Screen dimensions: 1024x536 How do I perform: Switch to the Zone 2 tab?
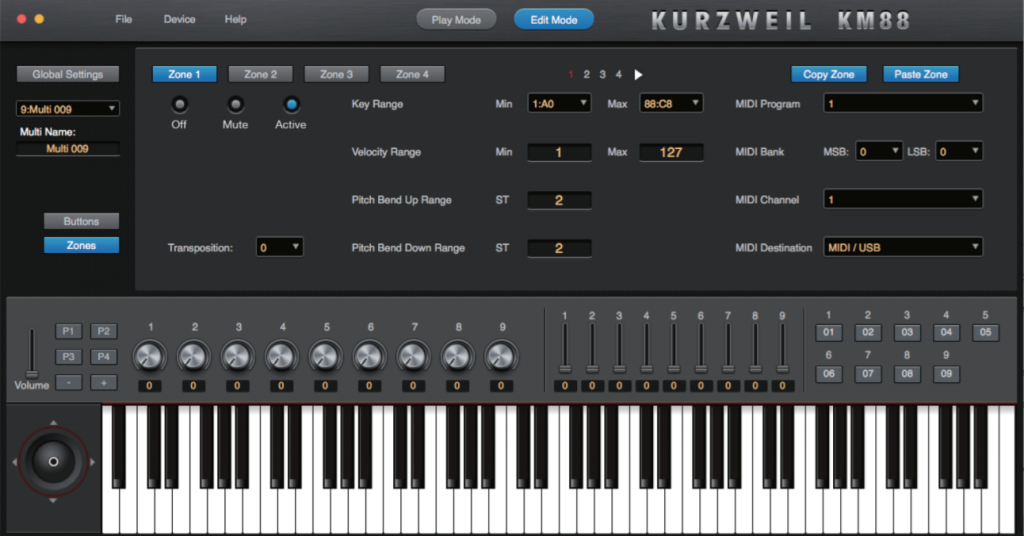pyautogui.click(x=261, y=74)
